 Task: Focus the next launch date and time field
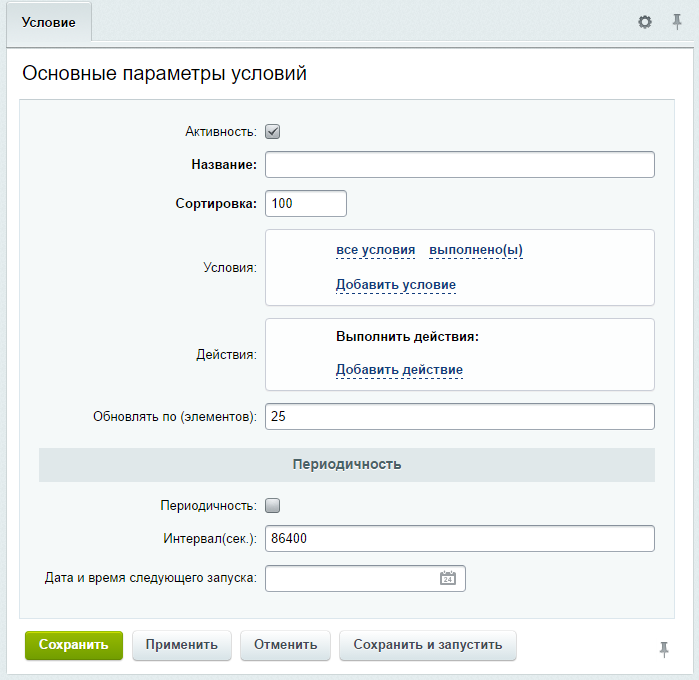(x=350, y=578)
